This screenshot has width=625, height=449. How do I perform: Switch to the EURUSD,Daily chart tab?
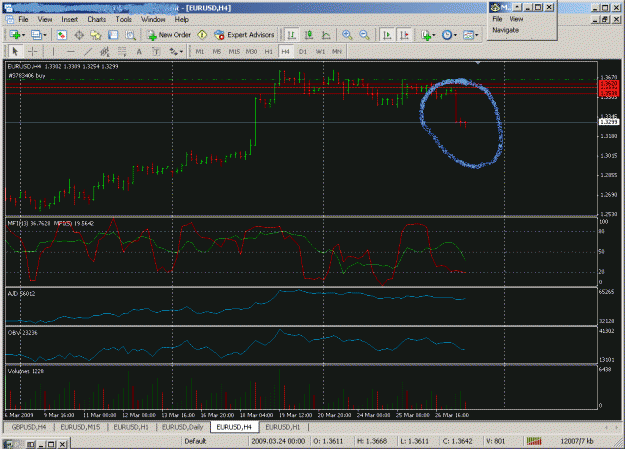[183, 427]
